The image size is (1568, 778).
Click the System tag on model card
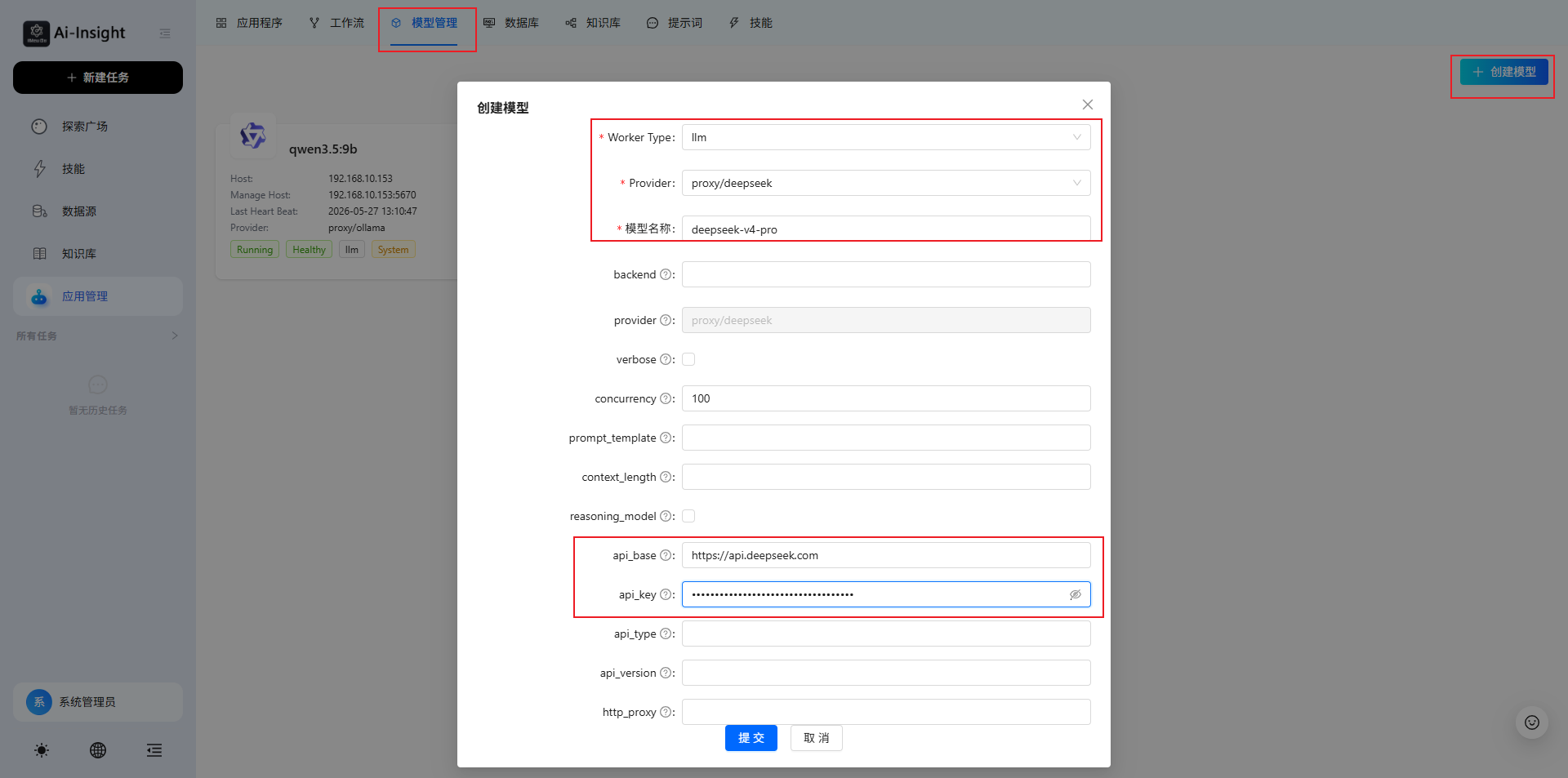[x=394, y=250]
